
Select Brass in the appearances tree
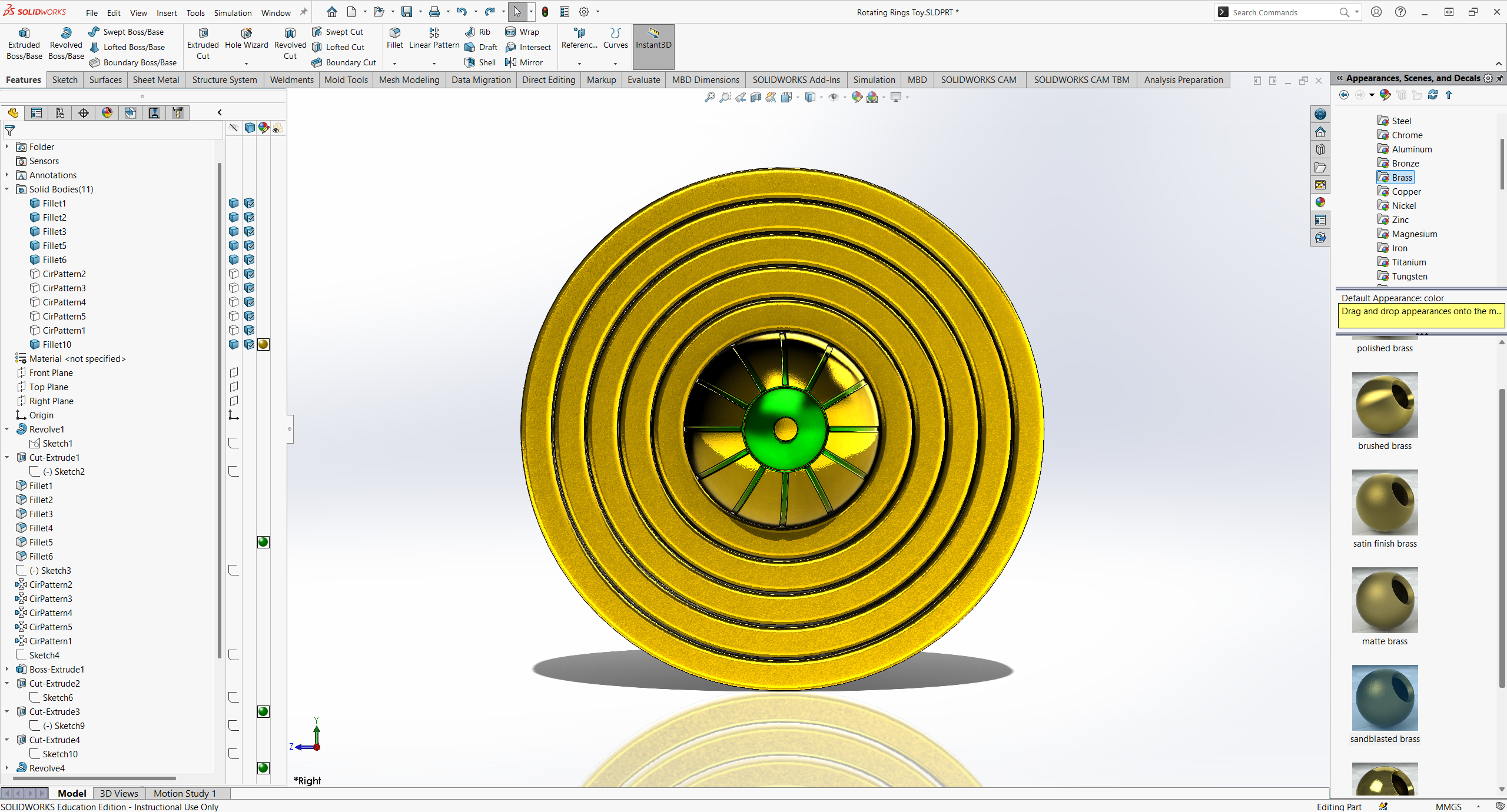(x=1403, y=177)
